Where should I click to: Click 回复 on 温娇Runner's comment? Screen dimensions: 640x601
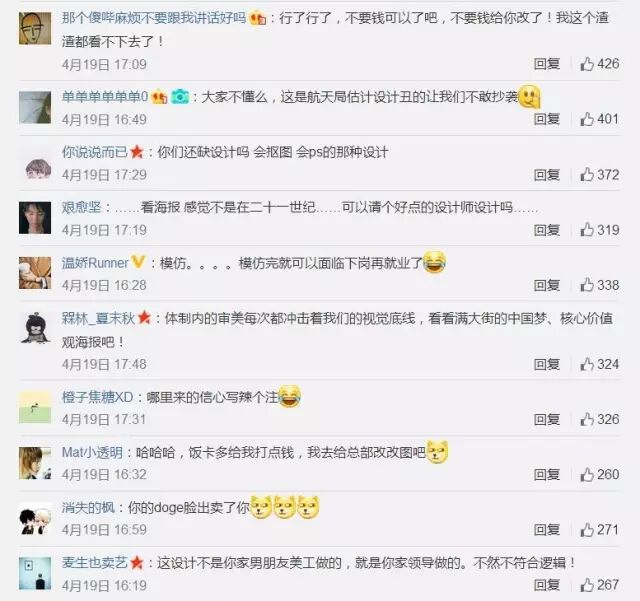[547, 285]
